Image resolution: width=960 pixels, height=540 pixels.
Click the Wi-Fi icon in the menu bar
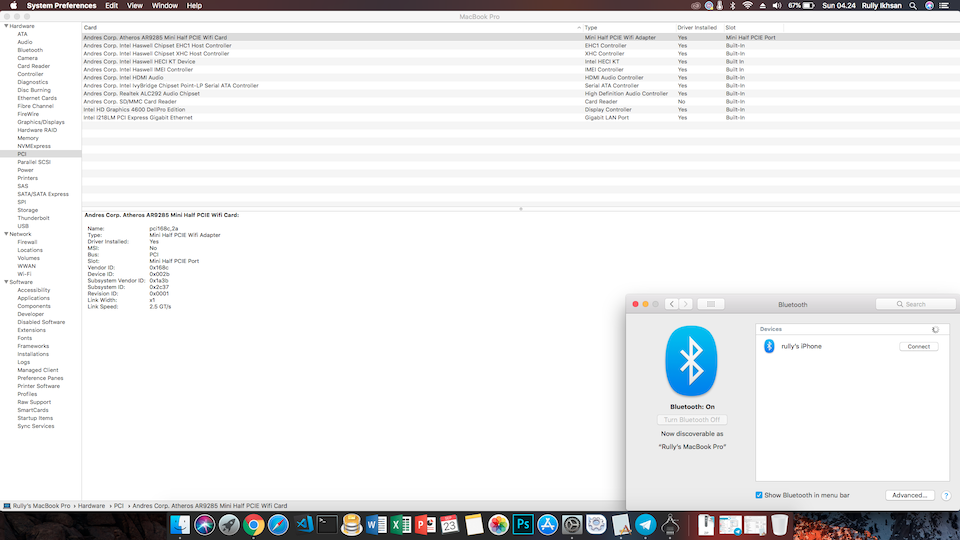click(748, 6)
